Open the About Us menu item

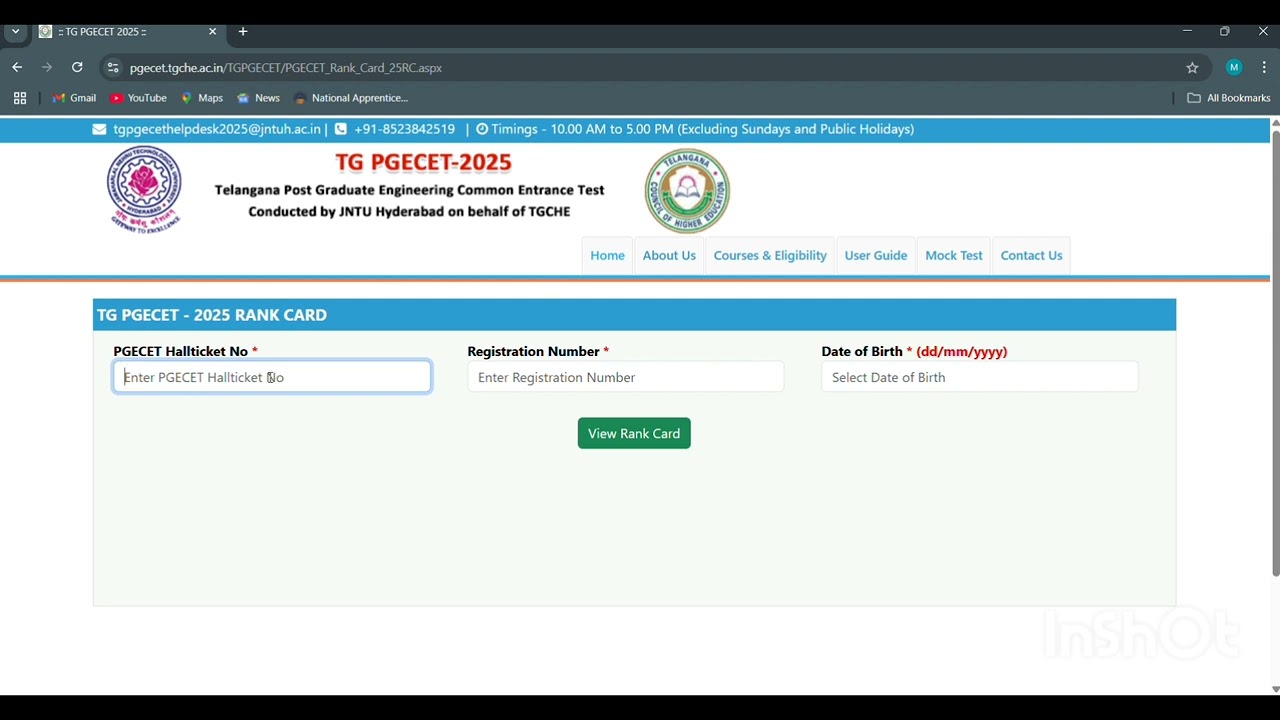pos(669,255)
